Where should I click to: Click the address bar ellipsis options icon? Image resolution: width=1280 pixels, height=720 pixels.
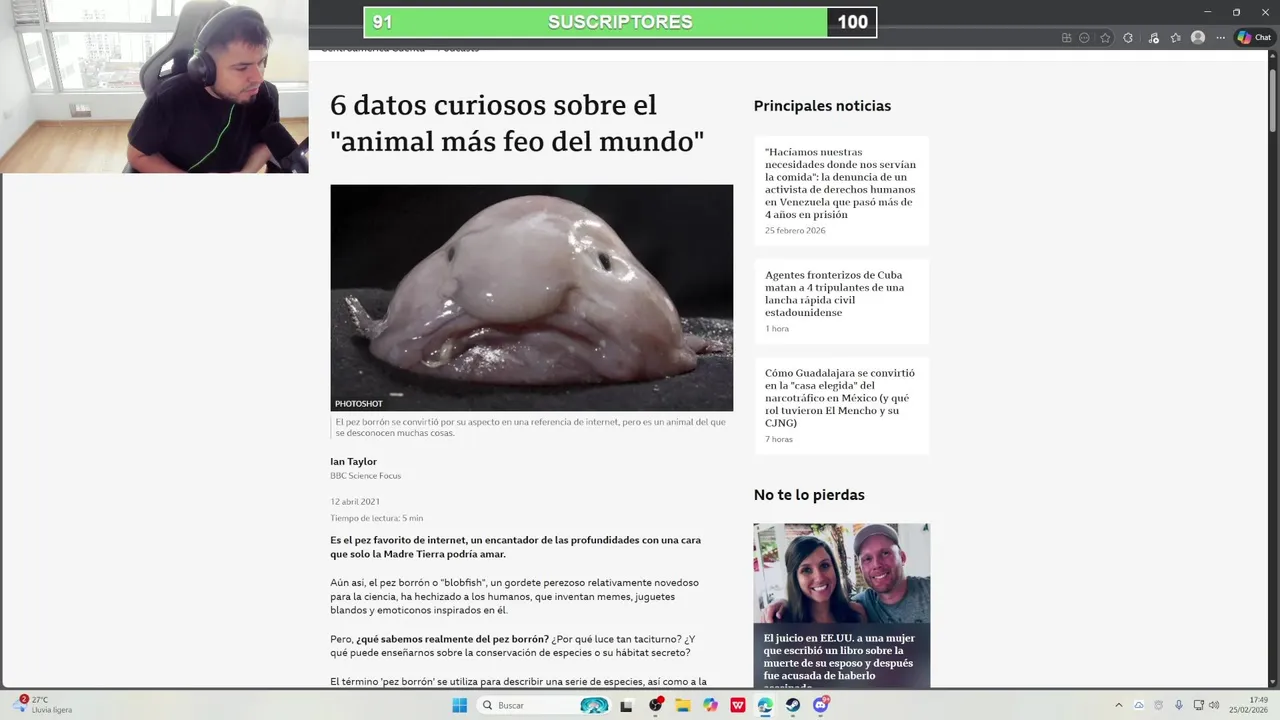point(1084,38)
